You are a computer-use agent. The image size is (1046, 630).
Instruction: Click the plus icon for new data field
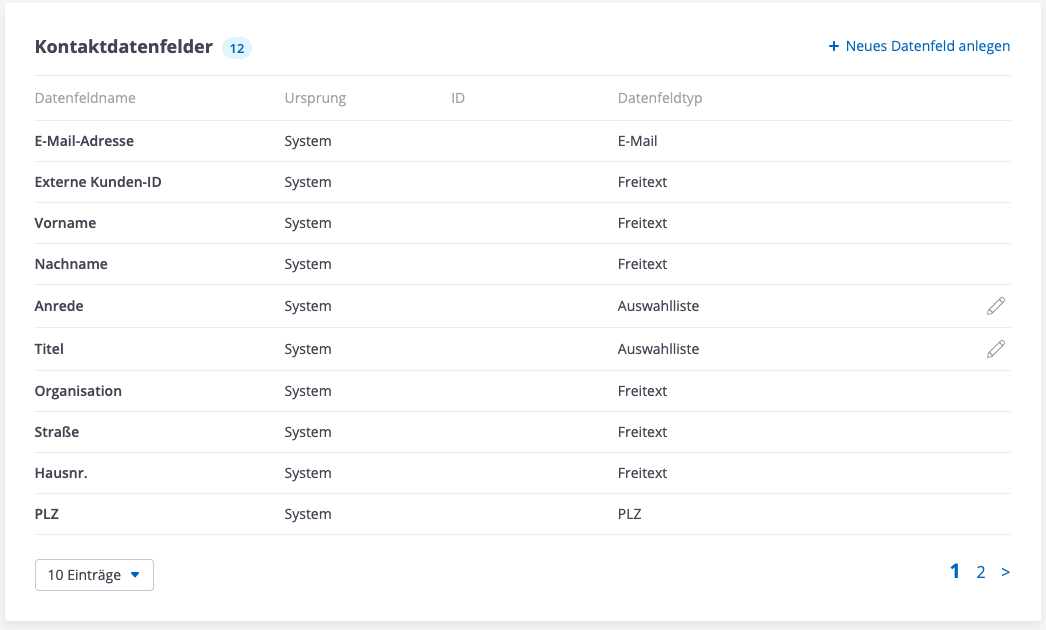click(x=834, y=46)
